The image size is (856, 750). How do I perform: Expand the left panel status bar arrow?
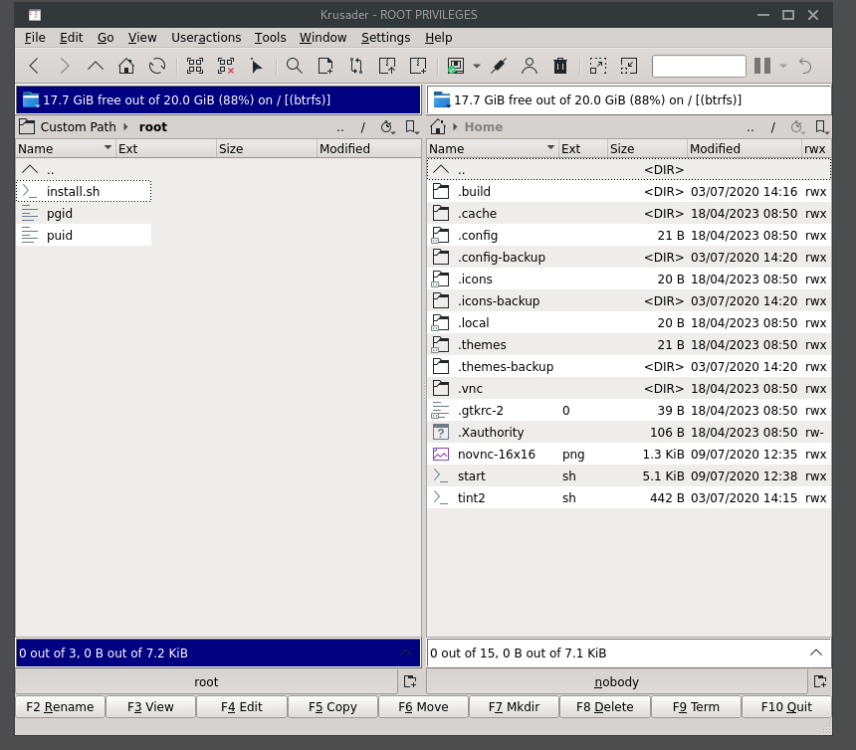(406, 653)
